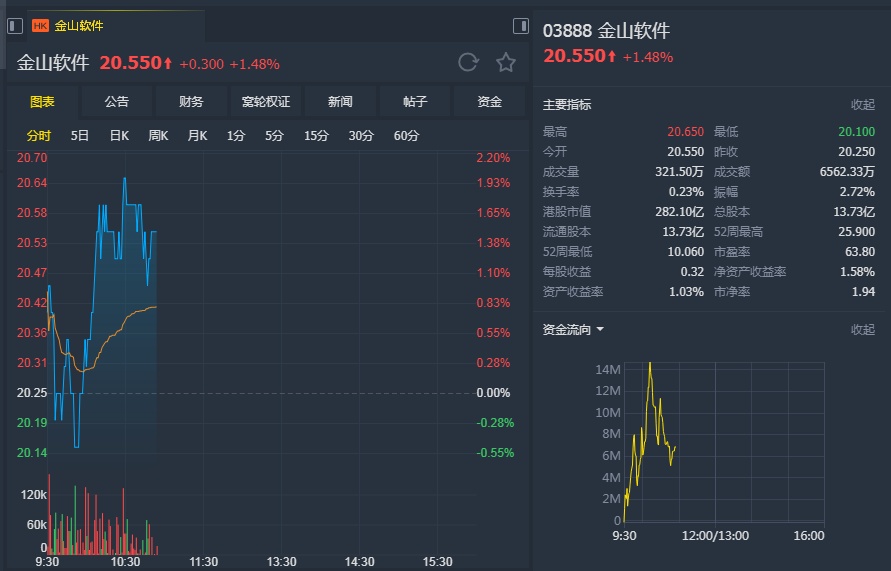Toggle the right panel layout icon

520,26
